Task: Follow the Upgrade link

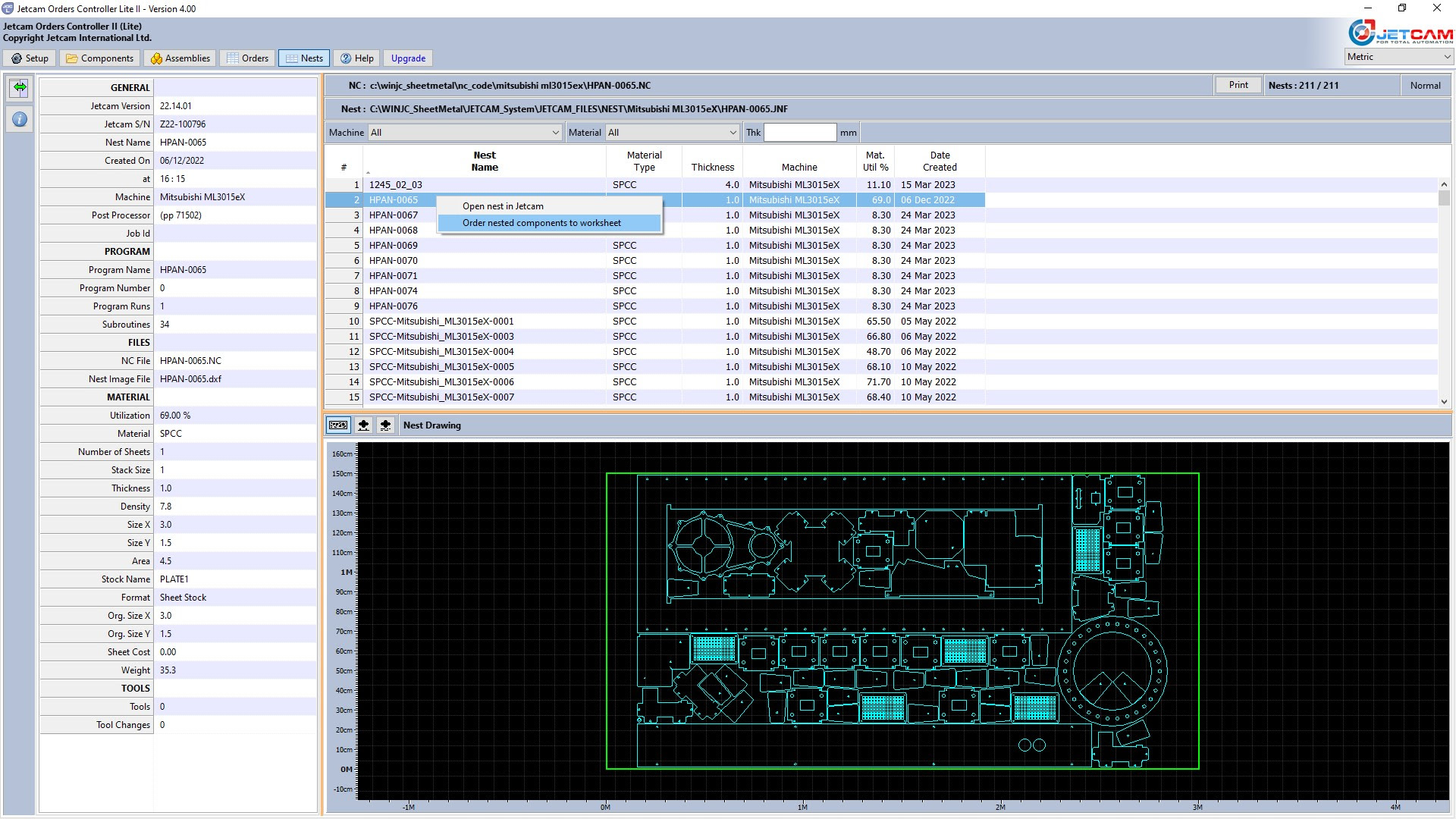Action: (x=408, y=58)
